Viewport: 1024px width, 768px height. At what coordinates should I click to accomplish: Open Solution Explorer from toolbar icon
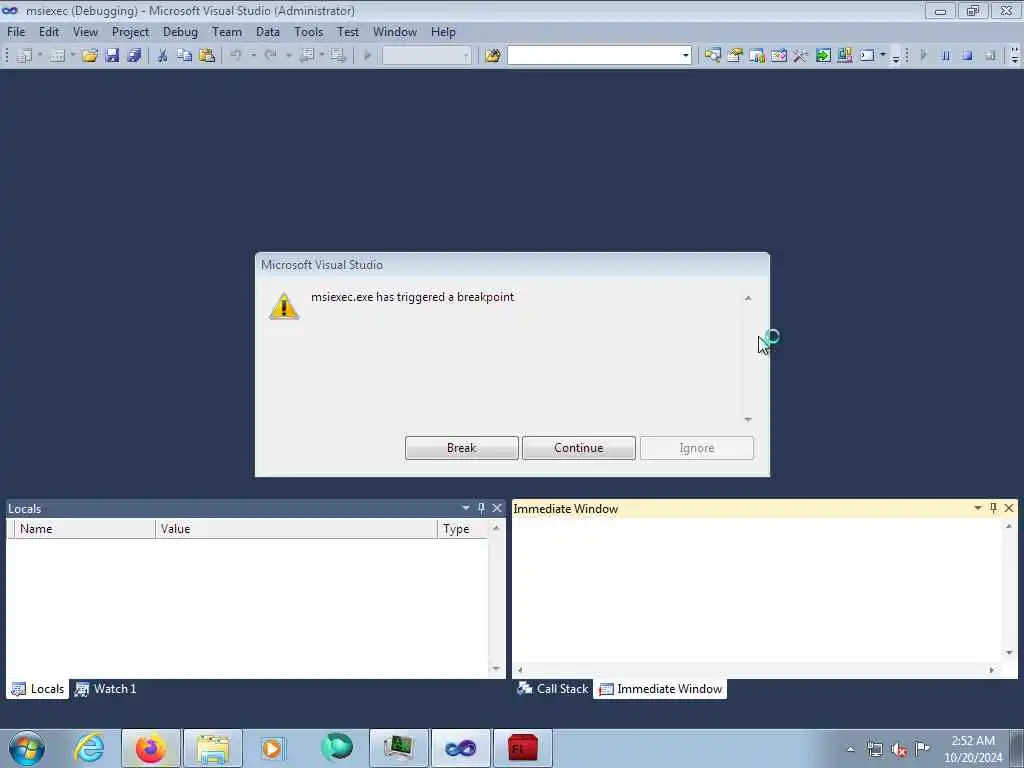[x=712, y=56]
